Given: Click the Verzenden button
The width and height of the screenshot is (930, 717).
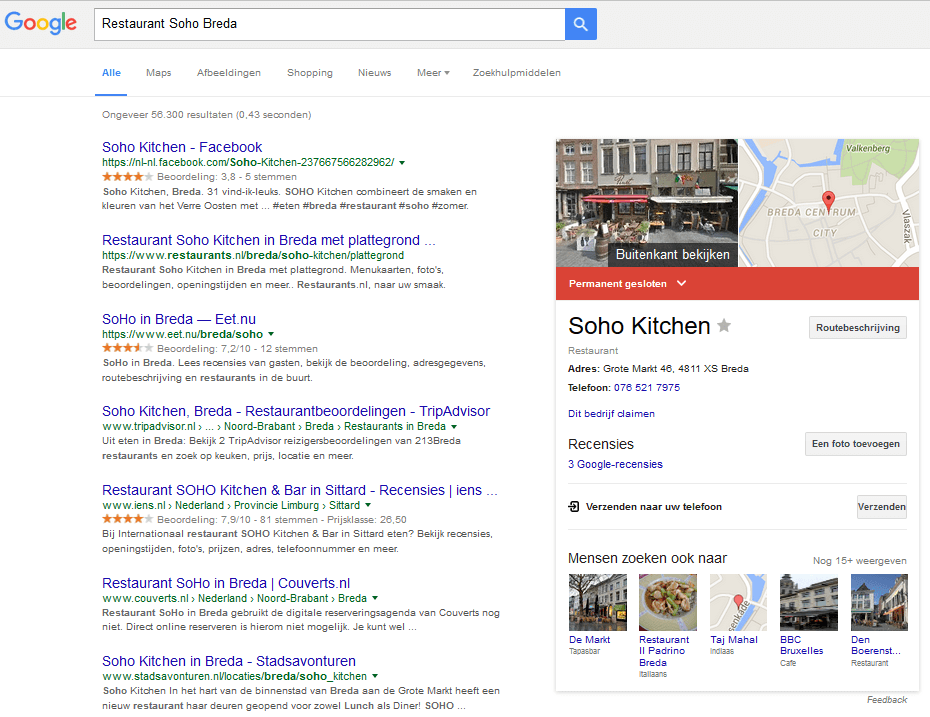Looking at the screenshot, I should (881, 507).
